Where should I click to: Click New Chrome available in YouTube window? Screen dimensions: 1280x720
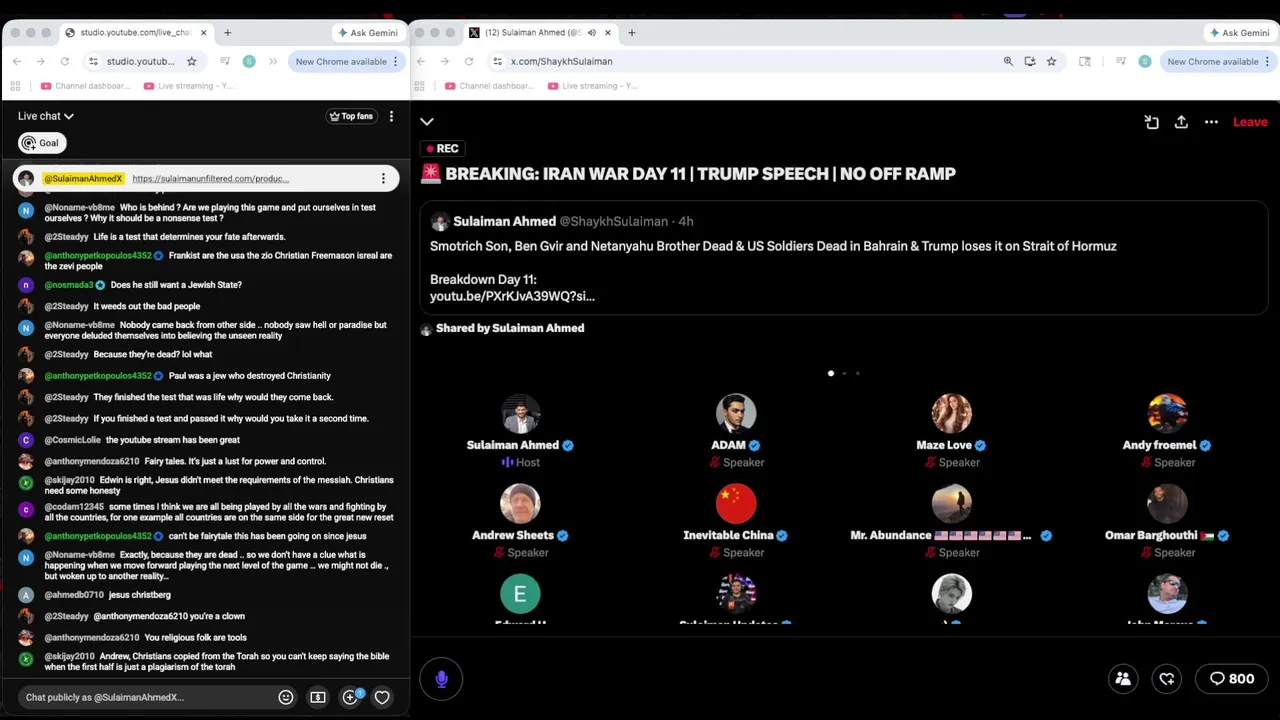click(x=346, y=61)
